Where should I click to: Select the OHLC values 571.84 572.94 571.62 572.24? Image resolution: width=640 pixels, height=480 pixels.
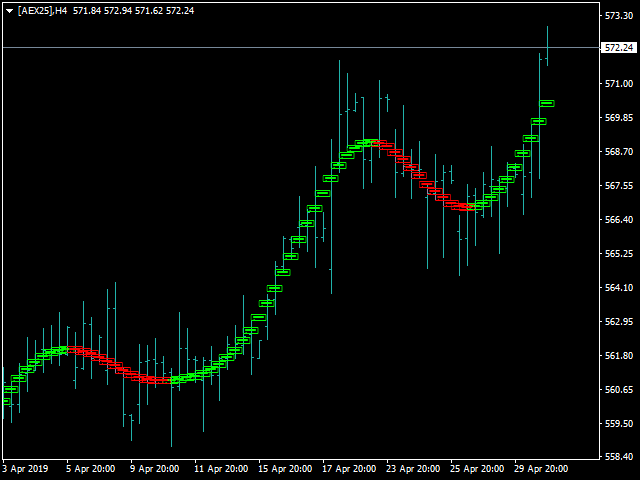point(133,11)
